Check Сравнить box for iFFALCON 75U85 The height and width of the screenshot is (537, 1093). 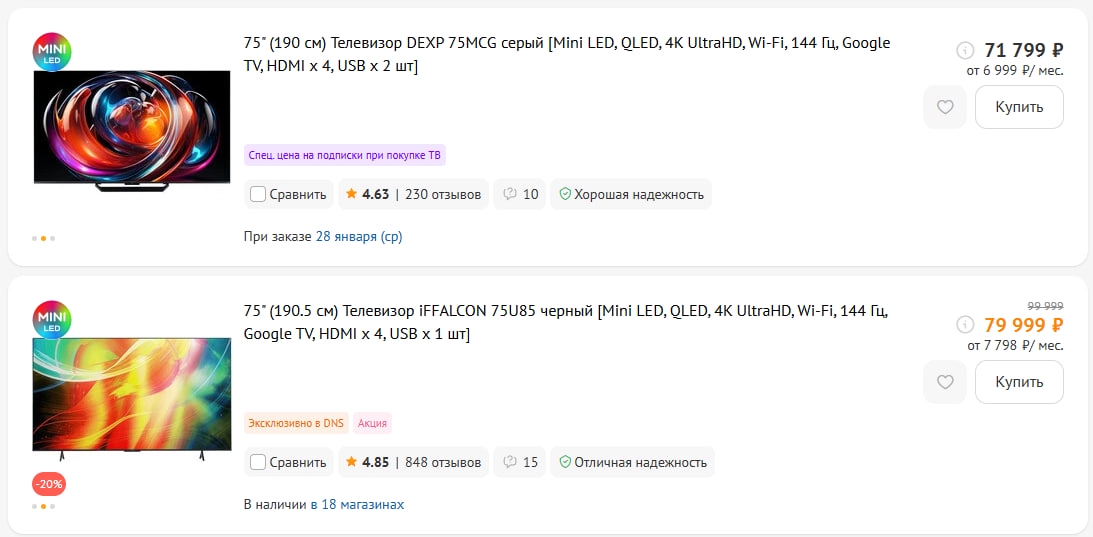tap(258, 462)
